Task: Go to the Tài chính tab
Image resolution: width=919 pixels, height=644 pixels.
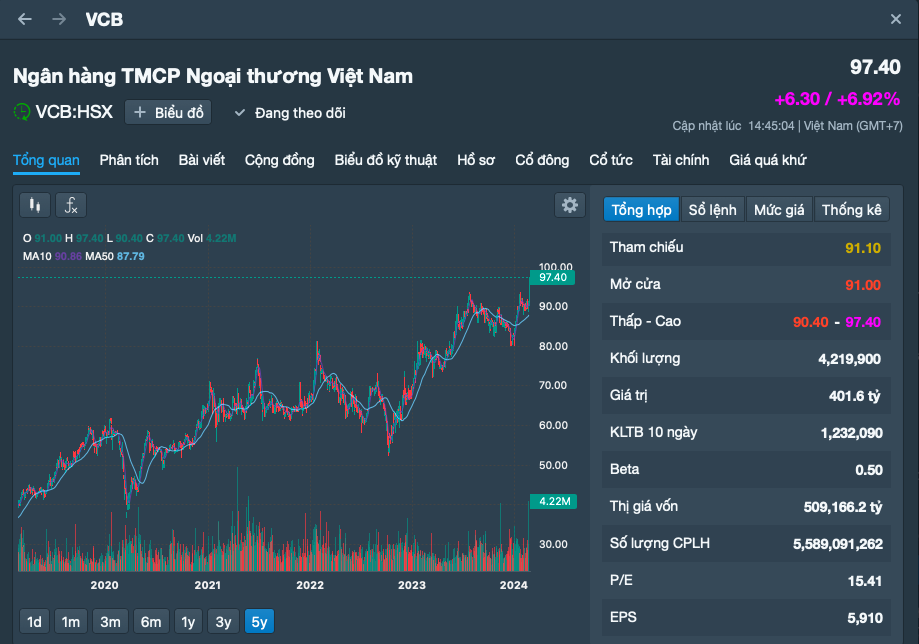Action: tap(681, 160)
